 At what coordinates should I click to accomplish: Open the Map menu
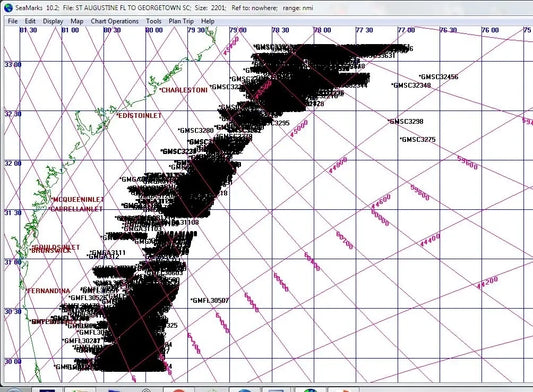[77, 21]
